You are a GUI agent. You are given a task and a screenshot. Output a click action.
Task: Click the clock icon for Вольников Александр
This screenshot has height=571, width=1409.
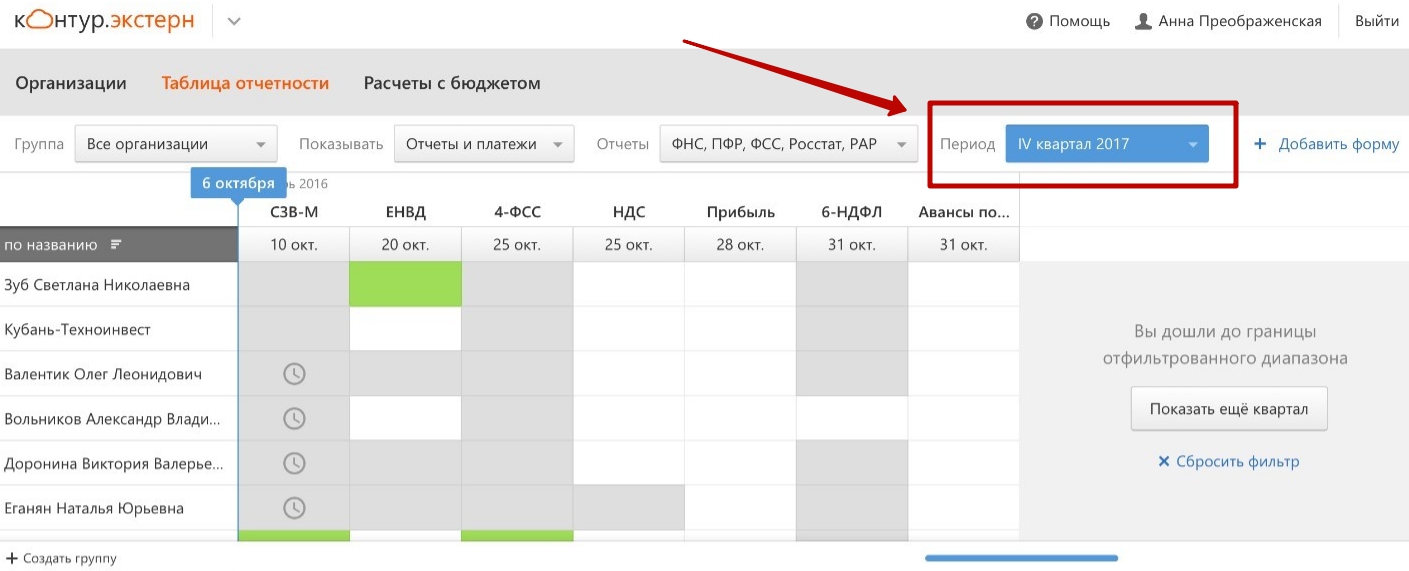click(x=294, y=418)
